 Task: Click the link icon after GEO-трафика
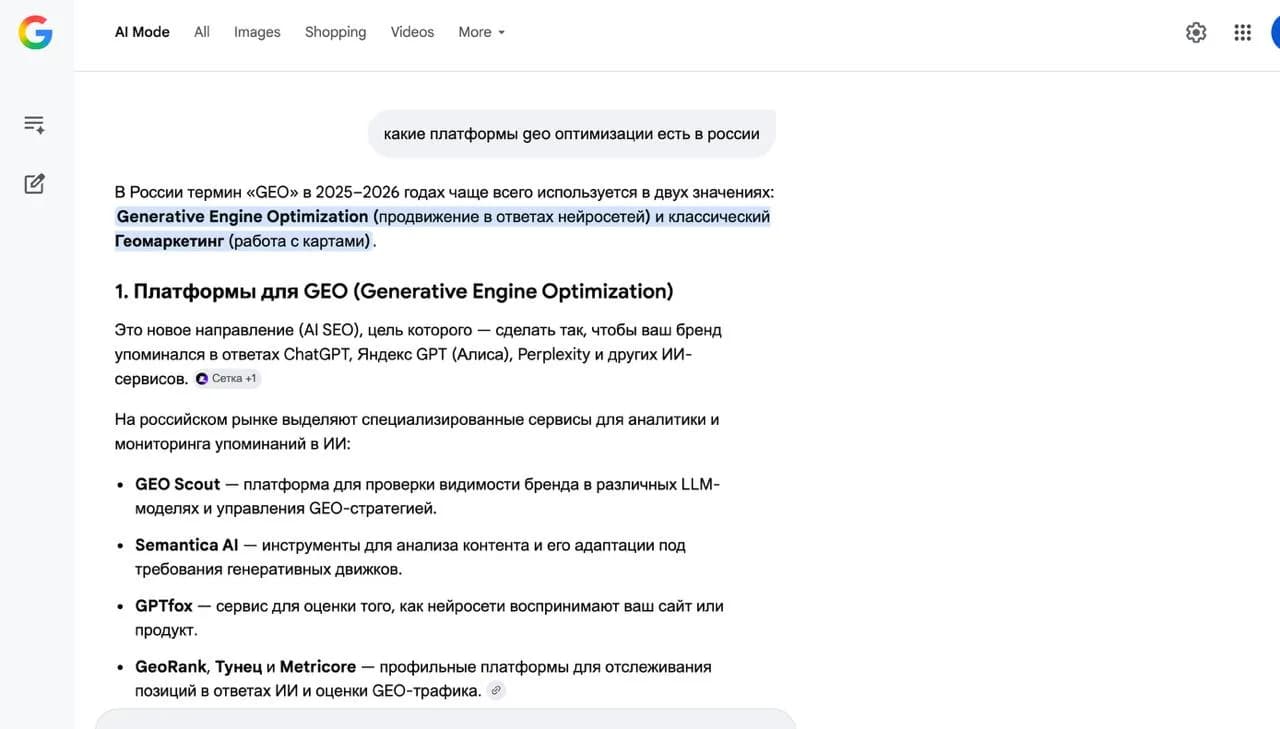(496, 690)
